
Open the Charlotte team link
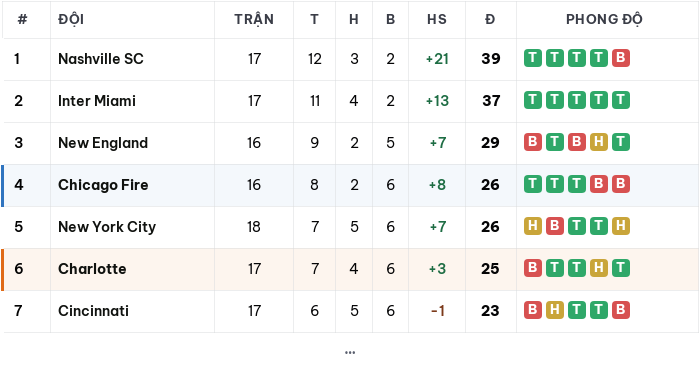click(92, 268)
